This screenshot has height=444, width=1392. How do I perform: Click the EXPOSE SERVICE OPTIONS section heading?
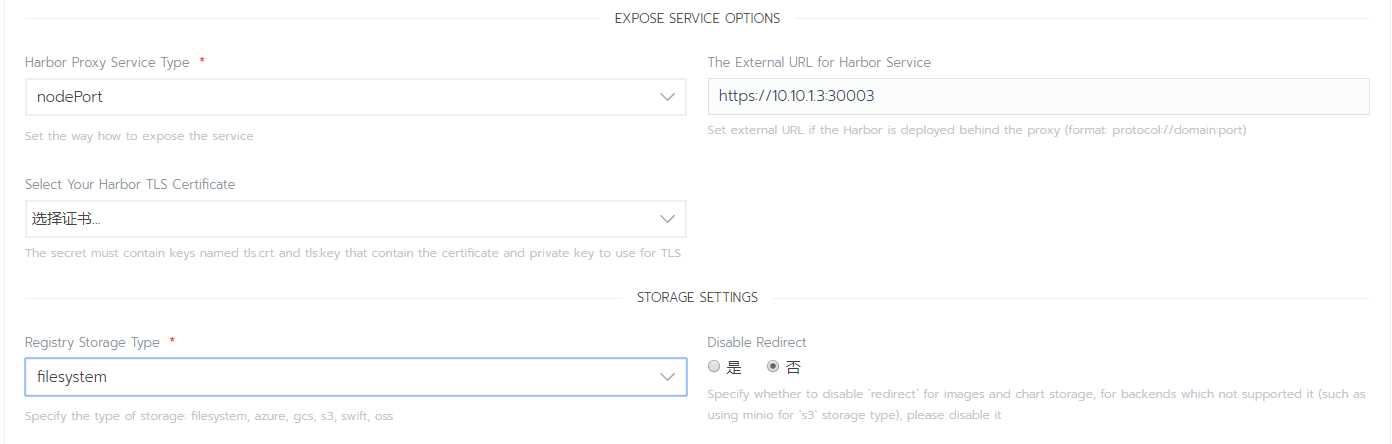click(x=697, y=18)
